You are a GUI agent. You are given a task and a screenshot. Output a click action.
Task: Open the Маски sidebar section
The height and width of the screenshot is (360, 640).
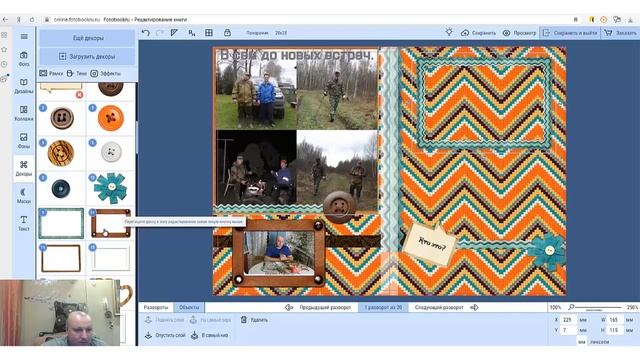click(24, 196)
